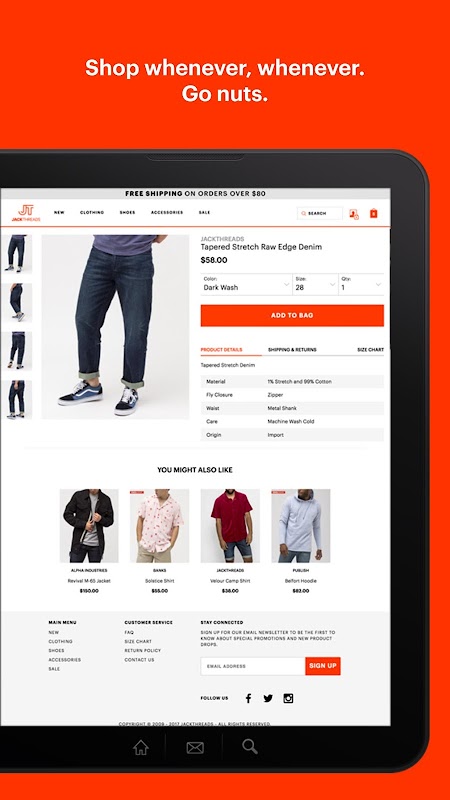Open the Clothing menu item
Screen dimensions: 450x800
(92, 212)
